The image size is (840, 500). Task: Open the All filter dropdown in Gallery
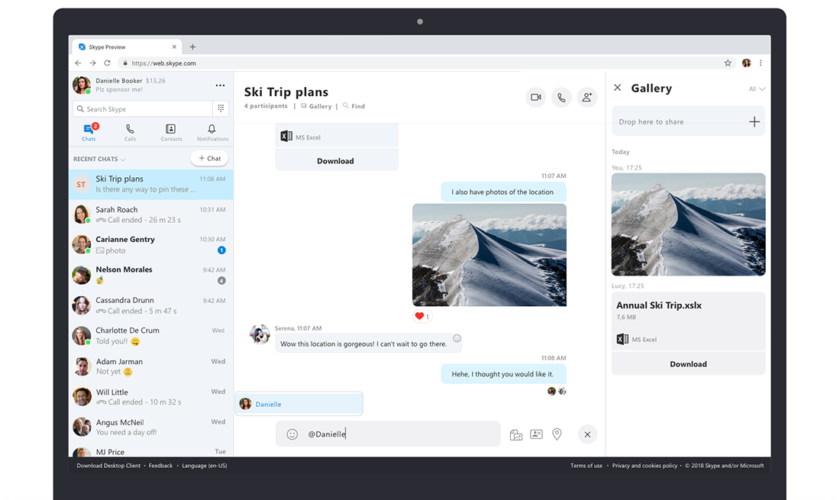coord(756,89)
